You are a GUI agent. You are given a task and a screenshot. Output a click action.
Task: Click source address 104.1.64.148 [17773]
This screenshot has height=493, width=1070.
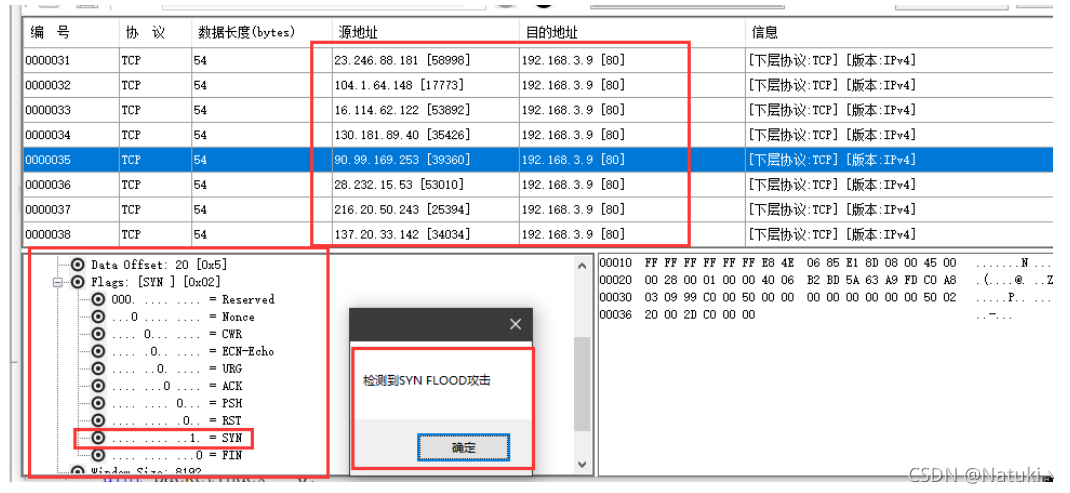(x=399, y=85)
